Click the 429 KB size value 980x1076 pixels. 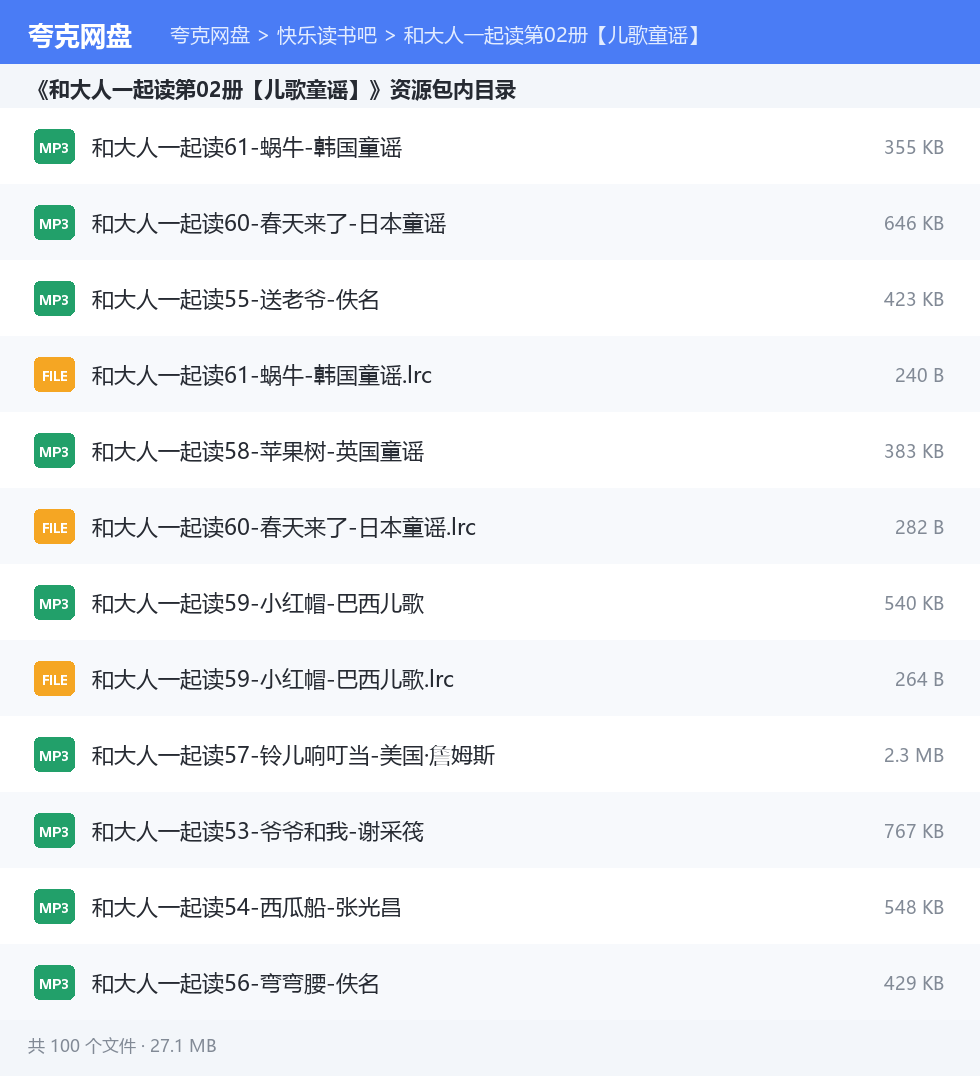913,984
